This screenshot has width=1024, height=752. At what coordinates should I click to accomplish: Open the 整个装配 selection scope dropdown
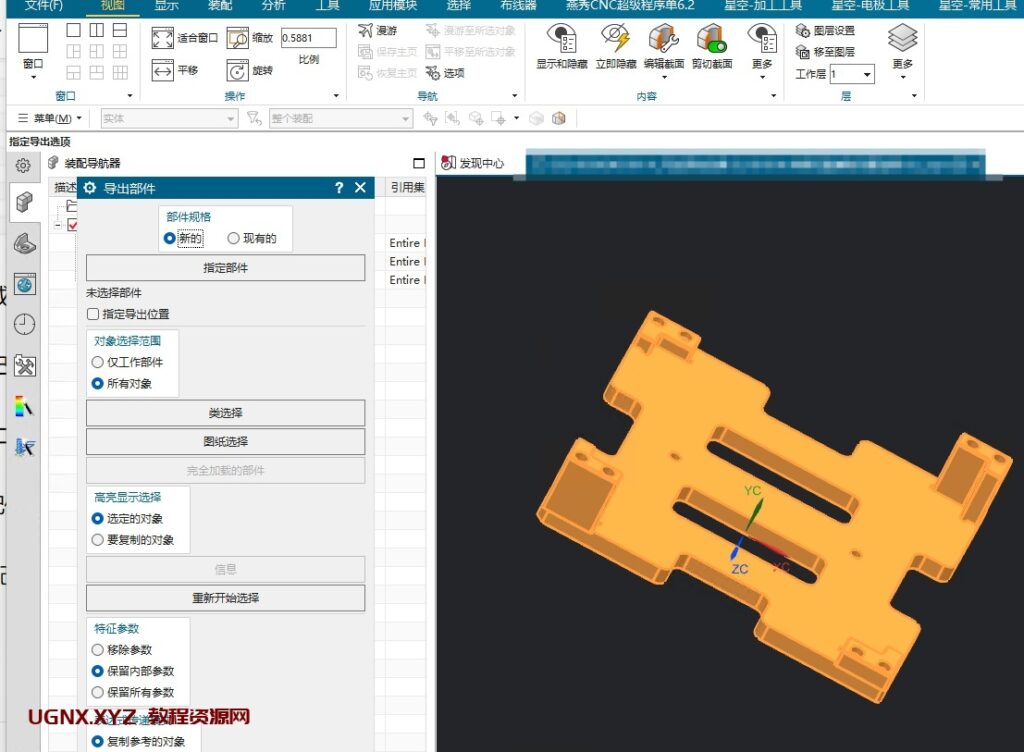tap(406, 119)
